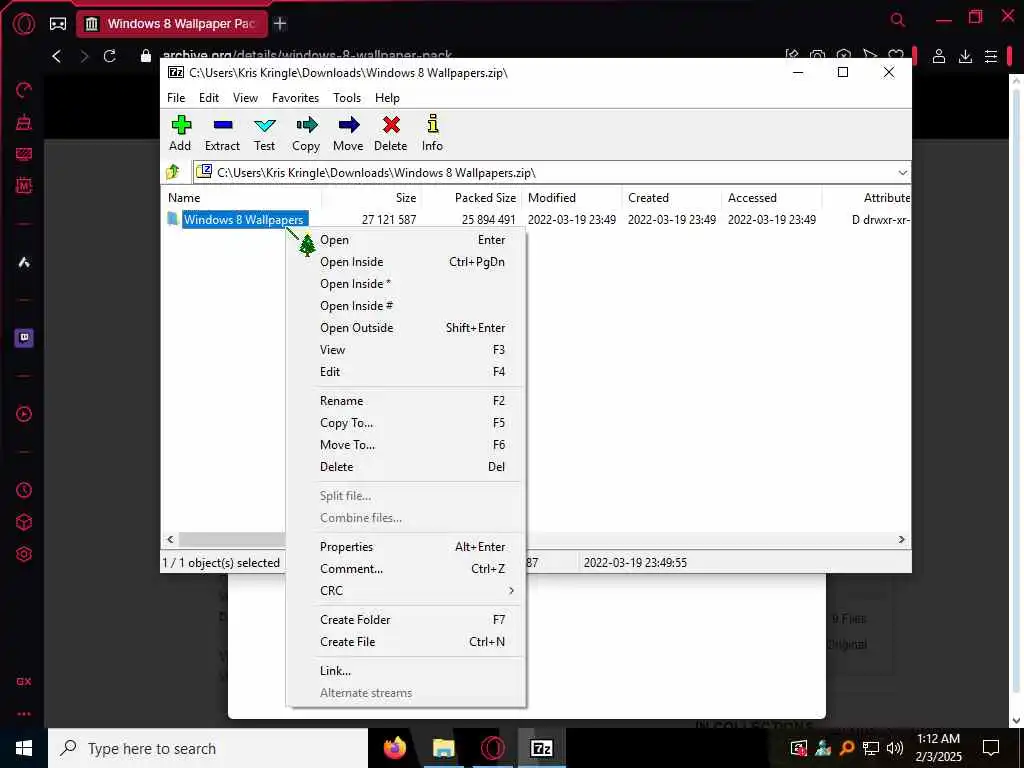
Task: Open Opera search tabs magnifier icon
Action: coord(898,20)
